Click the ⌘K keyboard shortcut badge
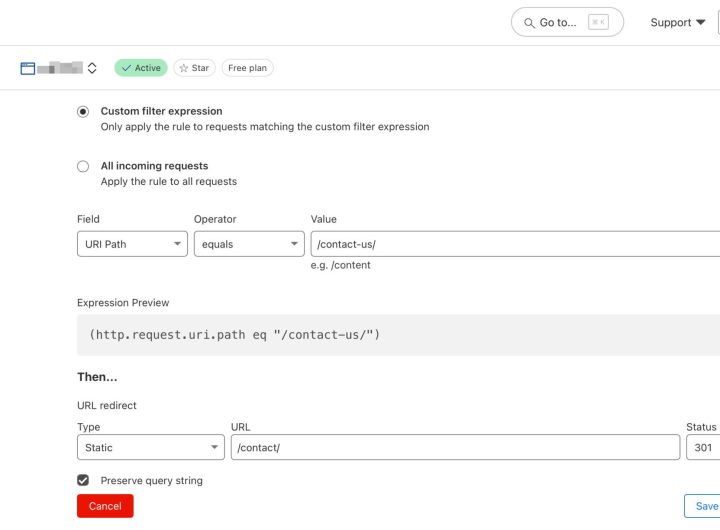Viewport: 720px width, 530px height. tap(597, 22)
